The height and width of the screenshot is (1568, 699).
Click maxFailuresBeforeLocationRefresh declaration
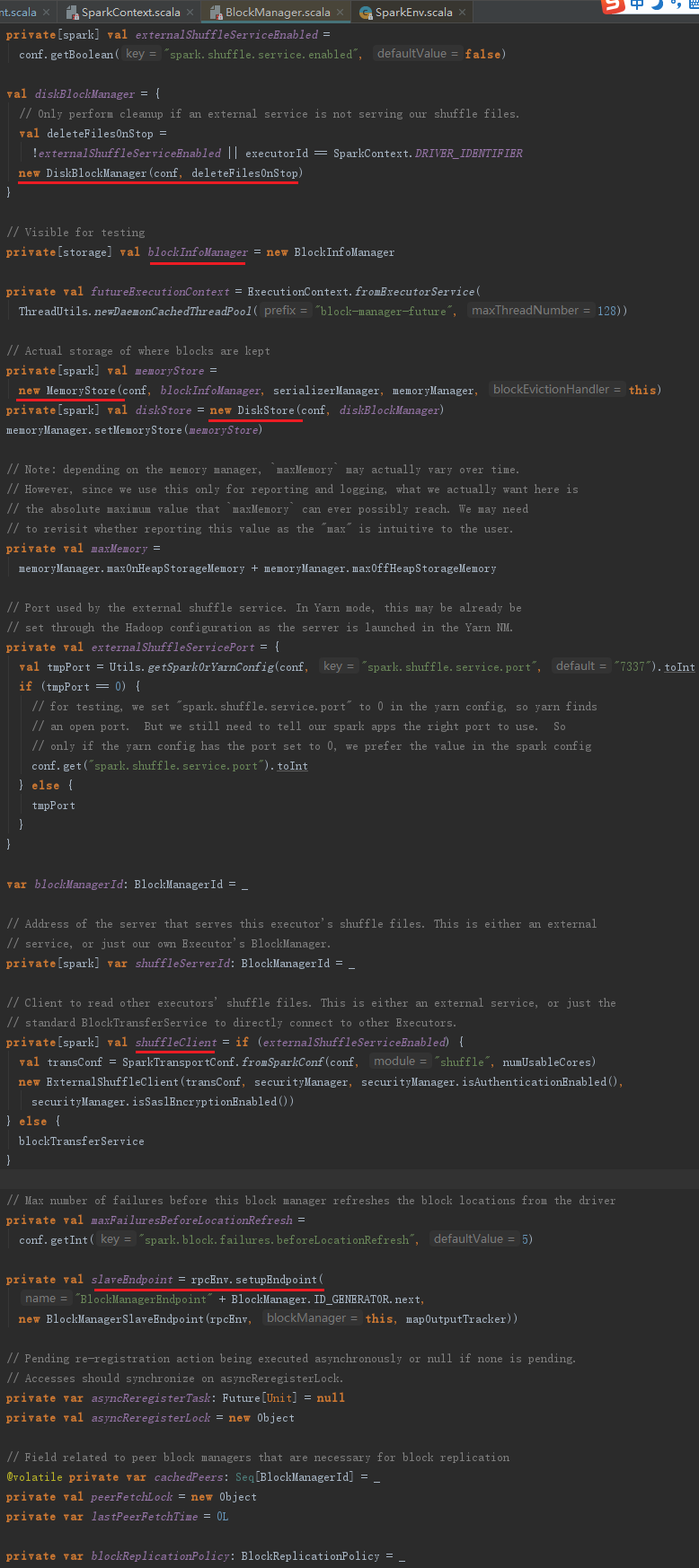191,1220
